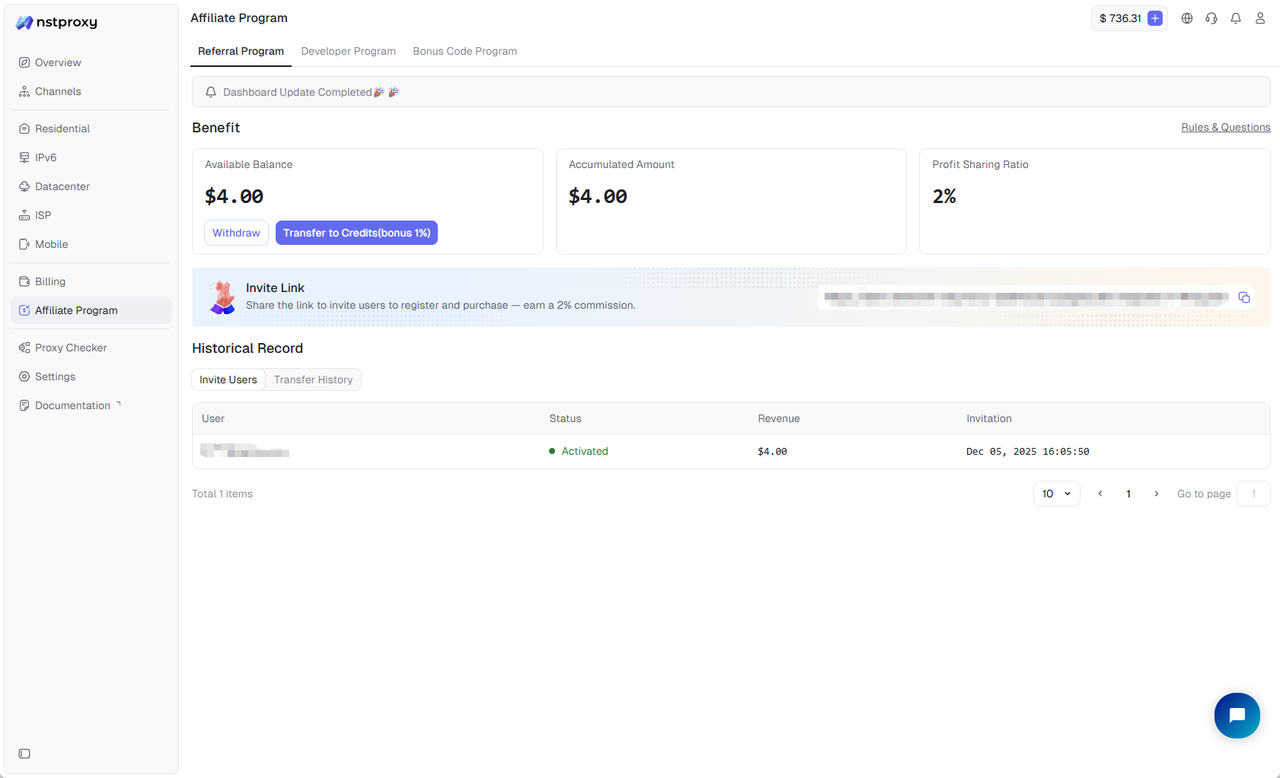Switch to the Transfer History tab
The height and width of the screenshot is (778, 1280).
[x=313, y=379]
